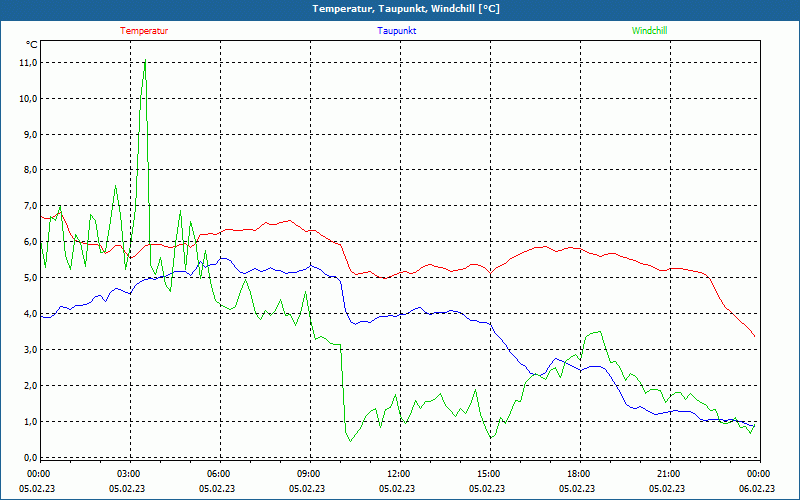Image resolution: width=800 pixels, height=500 pixels.
Task: Click the °C unit label above y-axis
Action: click(x=32, y=45)
